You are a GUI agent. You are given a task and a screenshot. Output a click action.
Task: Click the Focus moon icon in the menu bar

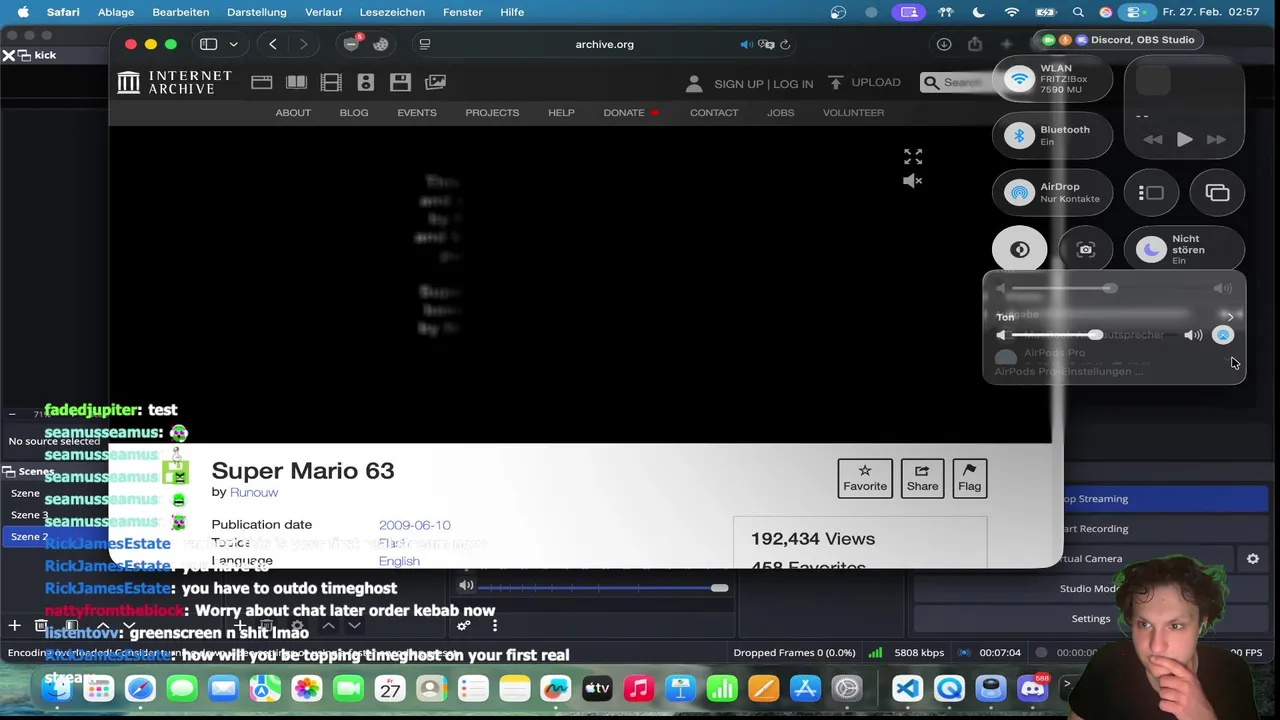click(979, 12)
